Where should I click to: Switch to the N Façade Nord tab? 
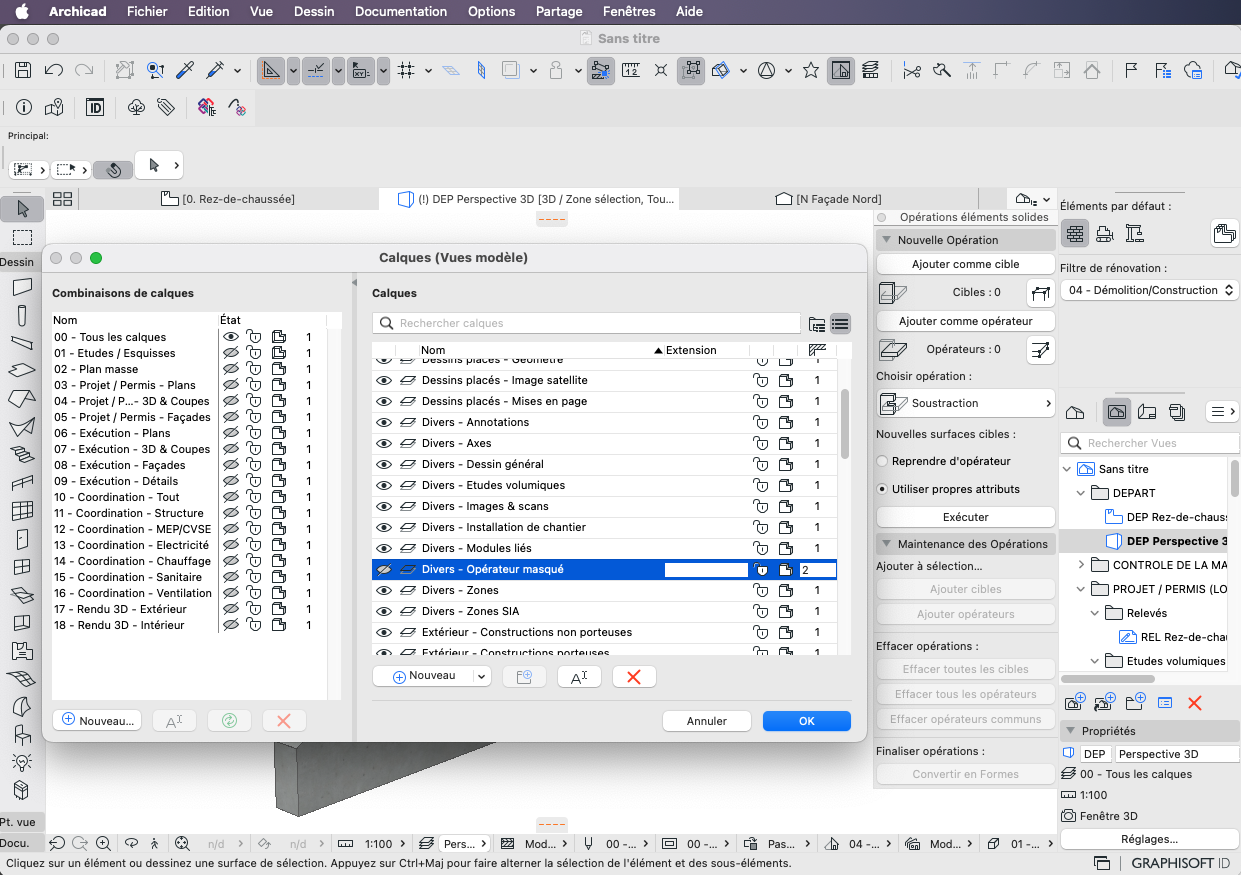(829, 199)
